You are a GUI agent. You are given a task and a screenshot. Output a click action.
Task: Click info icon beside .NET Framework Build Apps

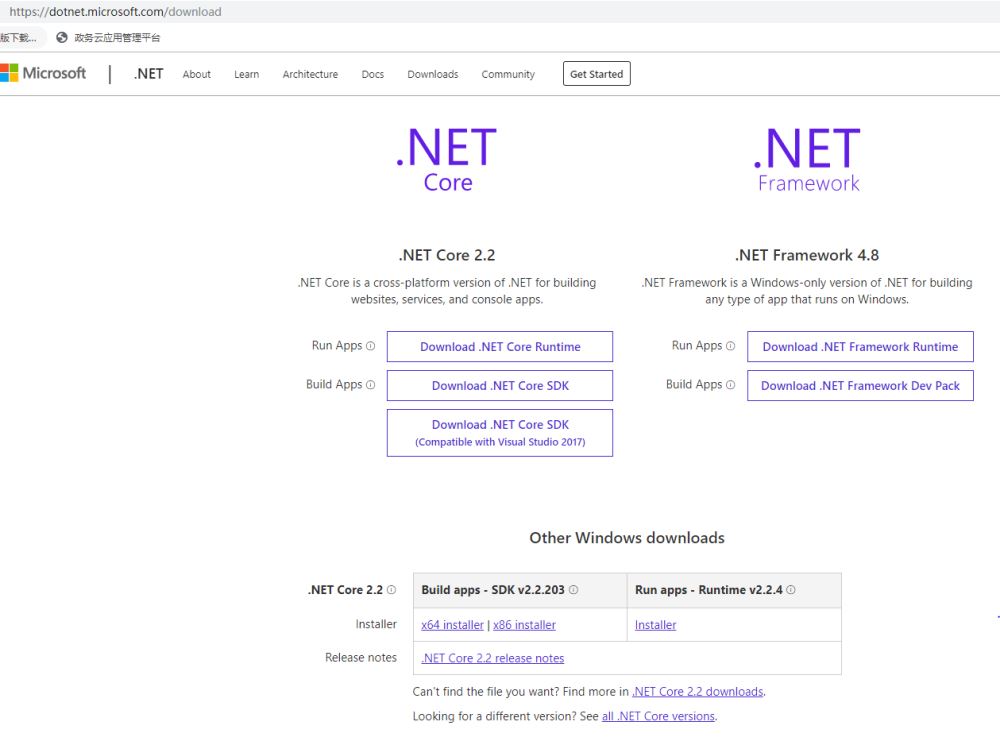730,385
